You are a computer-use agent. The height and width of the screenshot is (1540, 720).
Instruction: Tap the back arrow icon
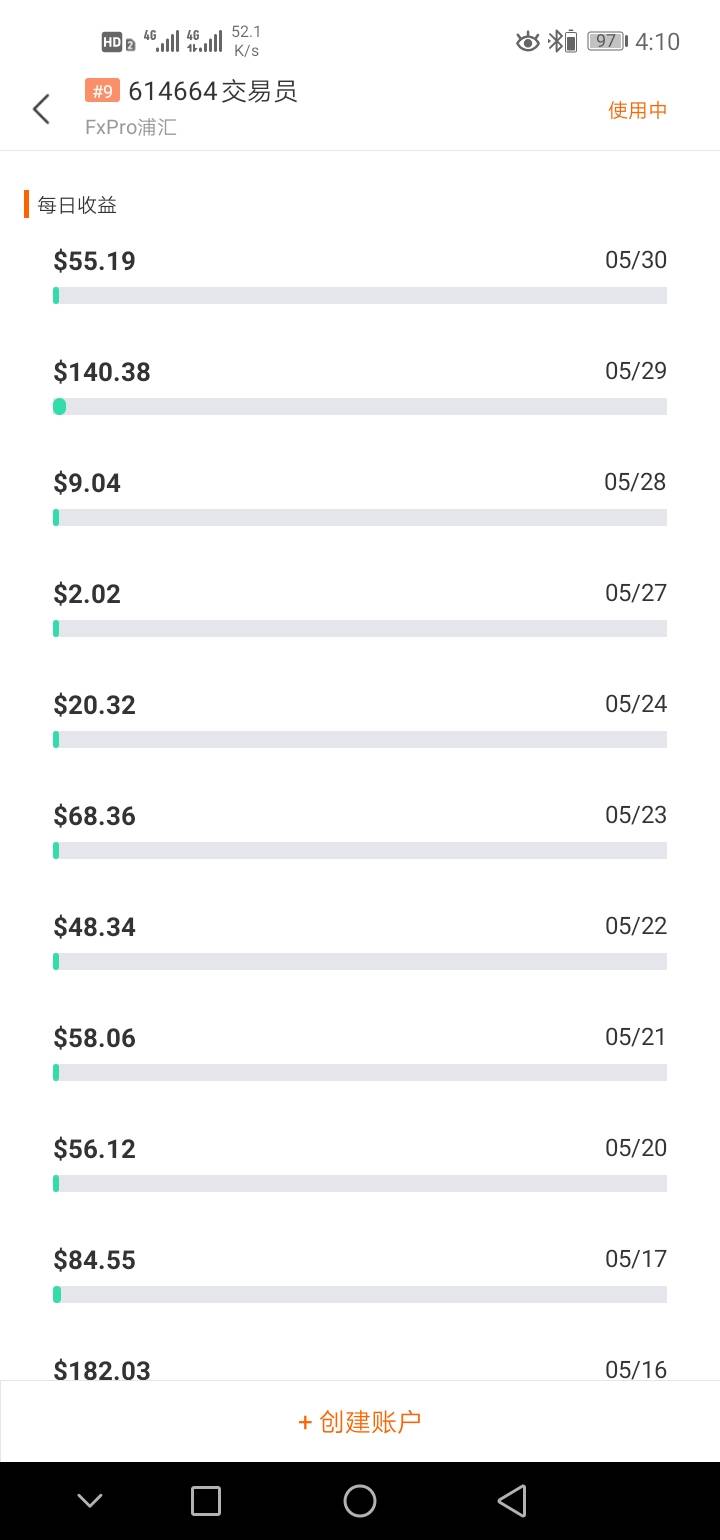(41, 109)
